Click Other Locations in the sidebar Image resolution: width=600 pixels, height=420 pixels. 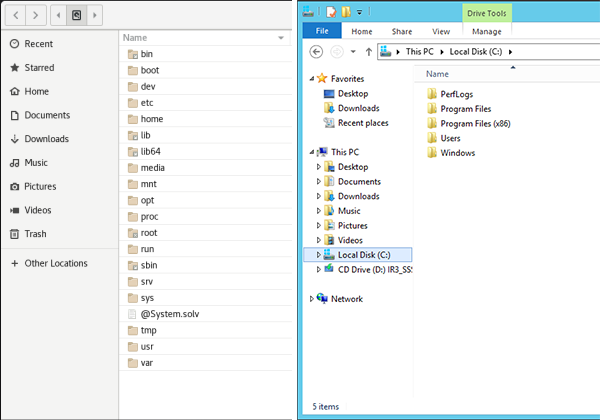point(56,264)
